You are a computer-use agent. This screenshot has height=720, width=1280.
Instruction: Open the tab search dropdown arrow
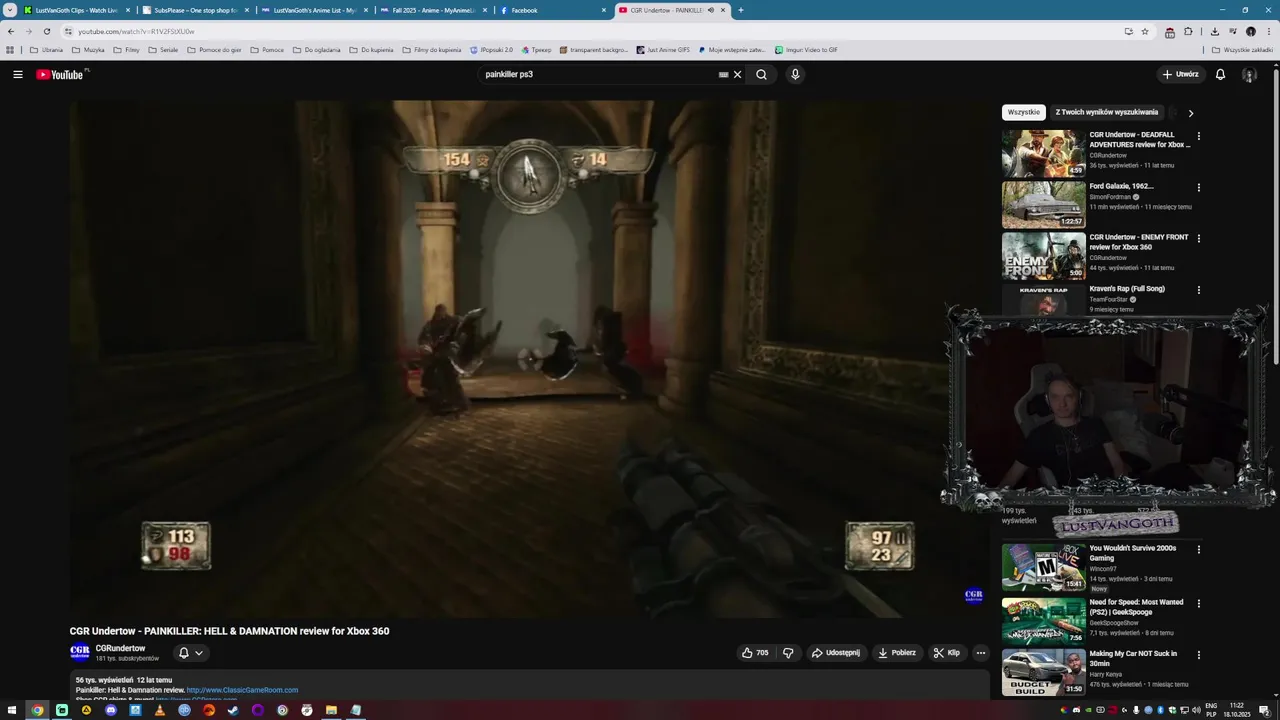10,10
